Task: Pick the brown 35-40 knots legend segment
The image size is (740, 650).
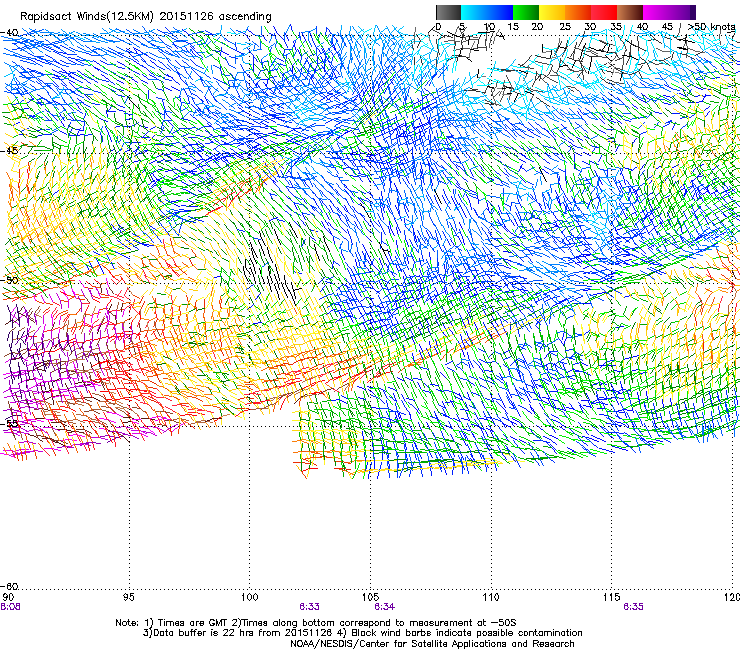Action: tap(630, 12)
